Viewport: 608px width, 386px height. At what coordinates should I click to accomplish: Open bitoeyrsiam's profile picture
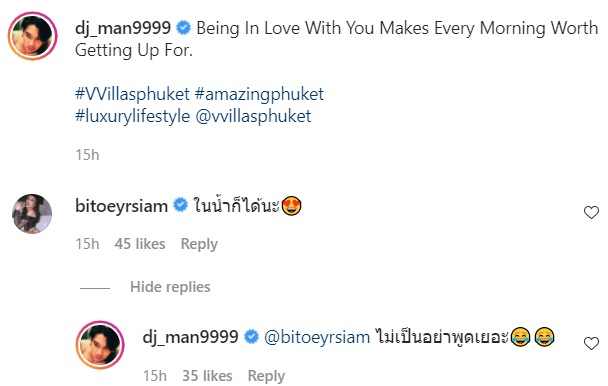coord(32,213)
